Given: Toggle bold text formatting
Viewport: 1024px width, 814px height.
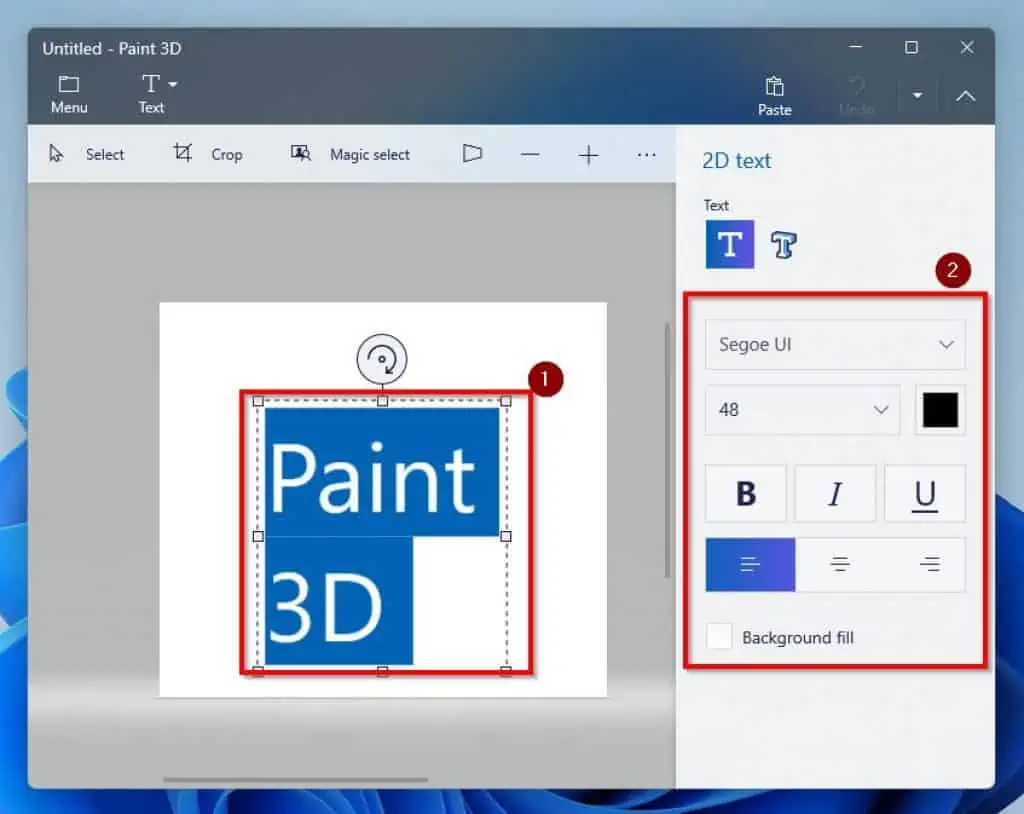Looking at the screenshot, I should pyautogui.click(x=745, y=493).
